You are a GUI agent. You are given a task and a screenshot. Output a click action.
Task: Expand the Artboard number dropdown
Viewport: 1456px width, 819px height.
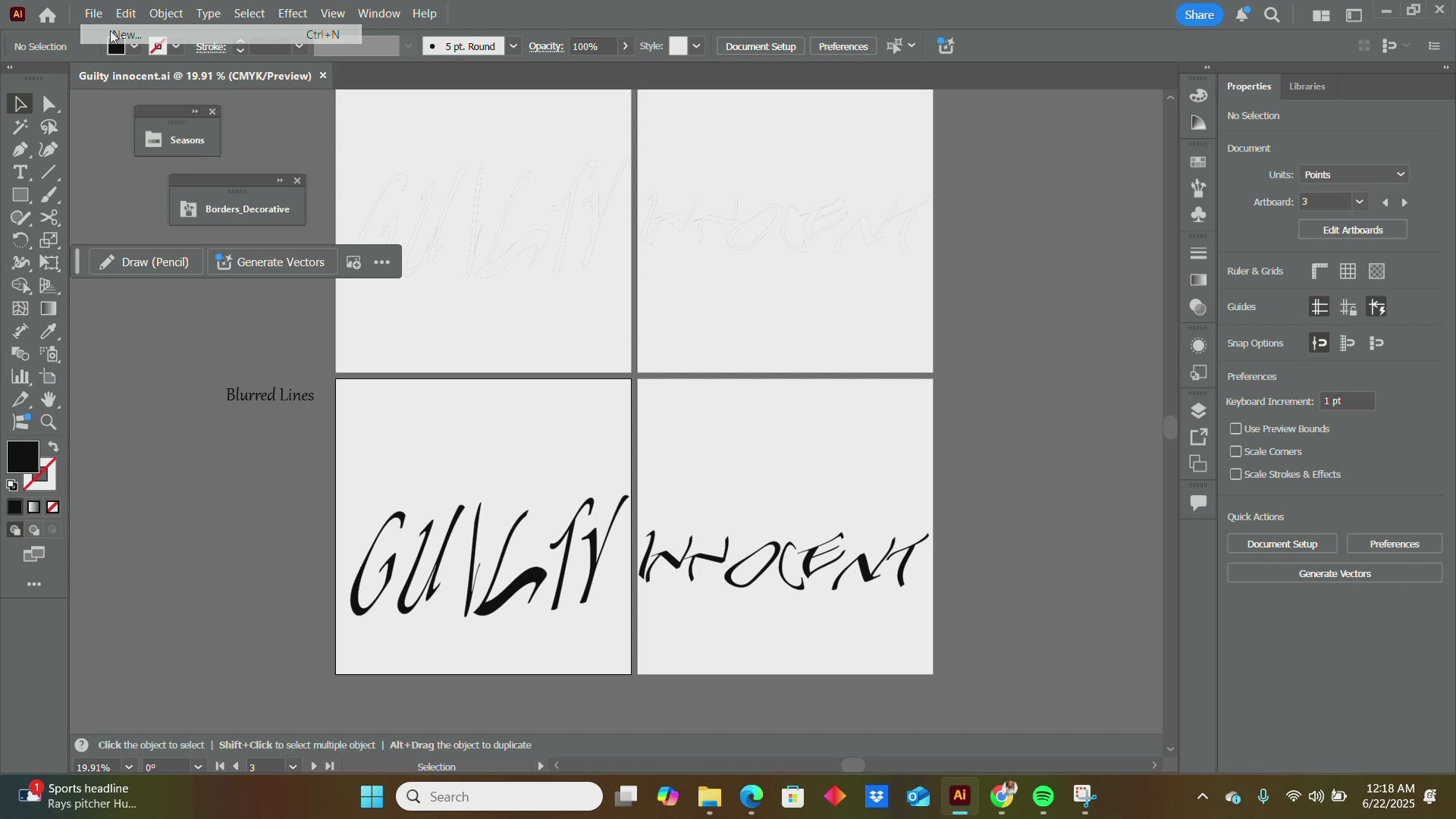coord(1360,202)
